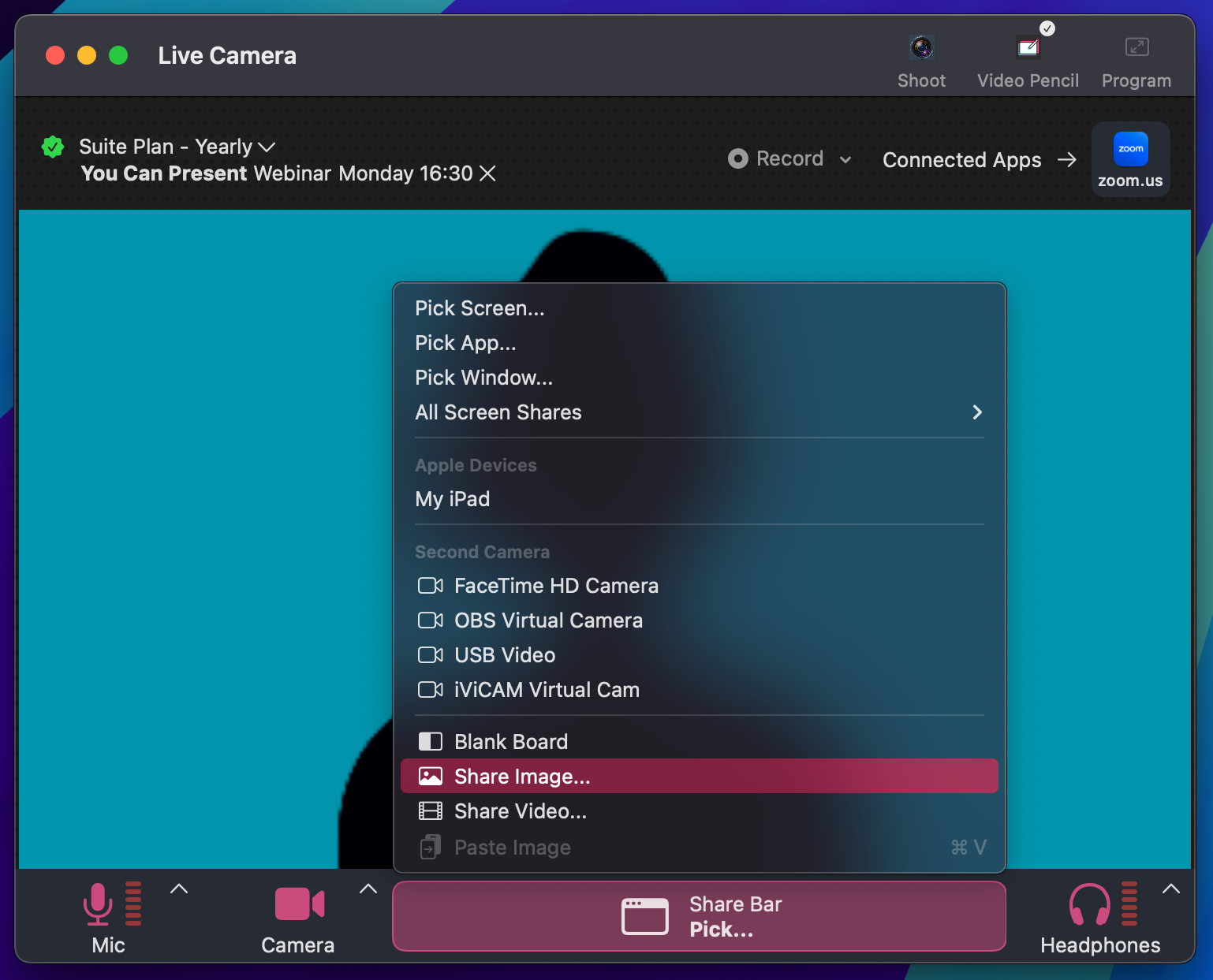Click the Record button label
The image size is (1213, 980).
tap(790, 159)
